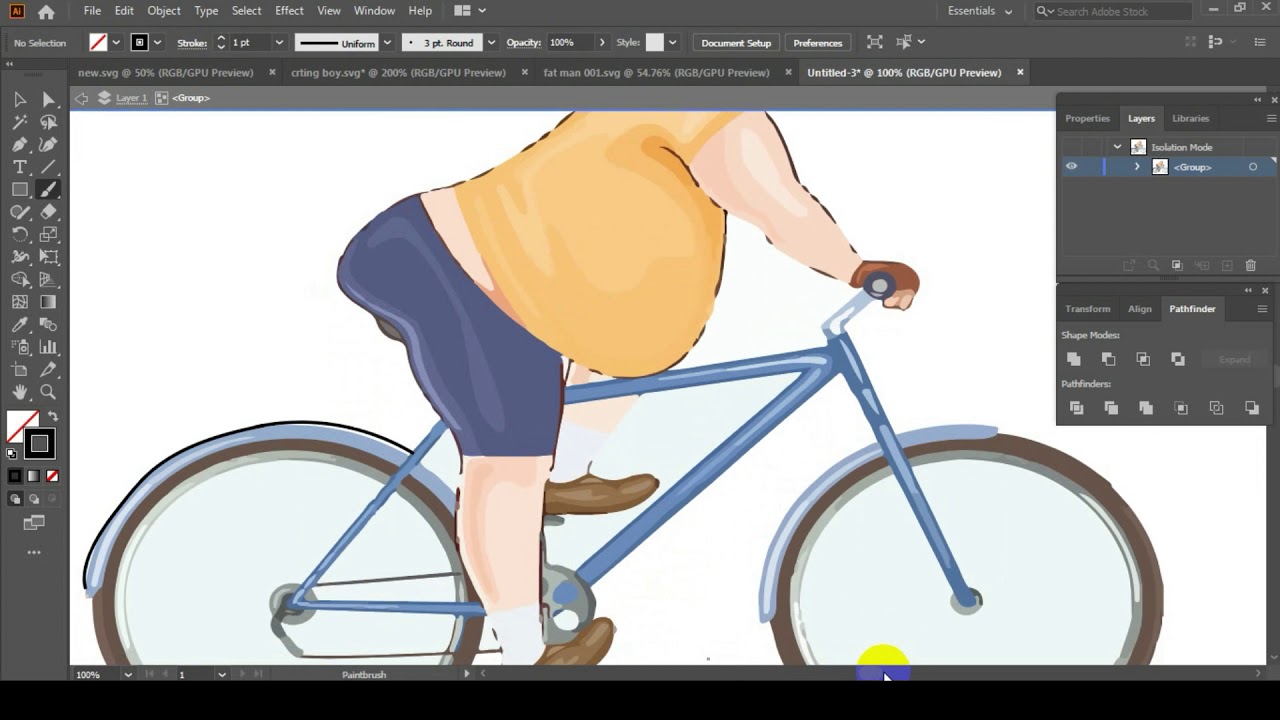Viewport: 1280px width, 720px height.
Task: Reset to default fill and stroke
Action: point(12,453)
